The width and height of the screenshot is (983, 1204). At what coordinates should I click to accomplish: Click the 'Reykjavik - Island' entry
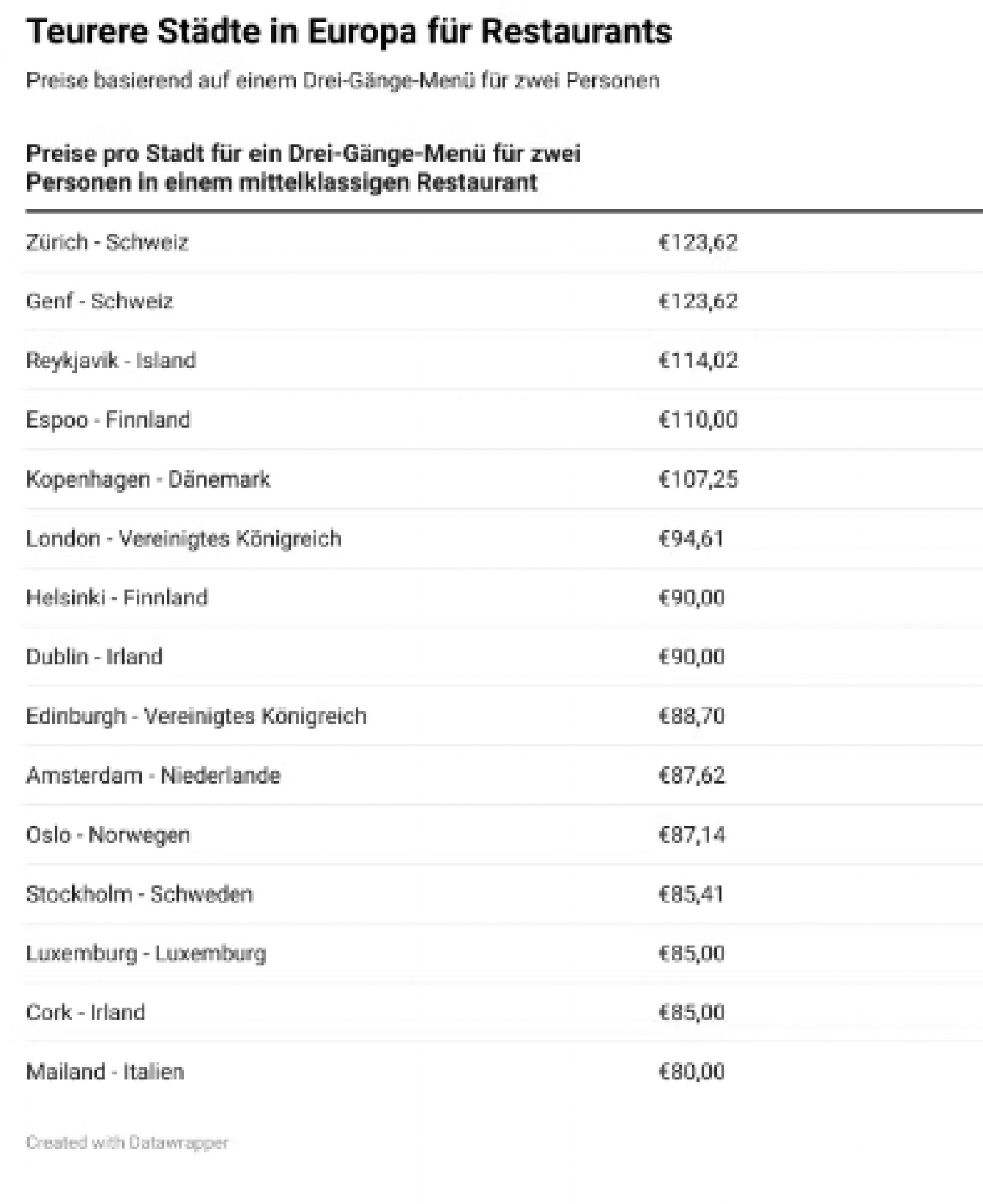point(111,361)
